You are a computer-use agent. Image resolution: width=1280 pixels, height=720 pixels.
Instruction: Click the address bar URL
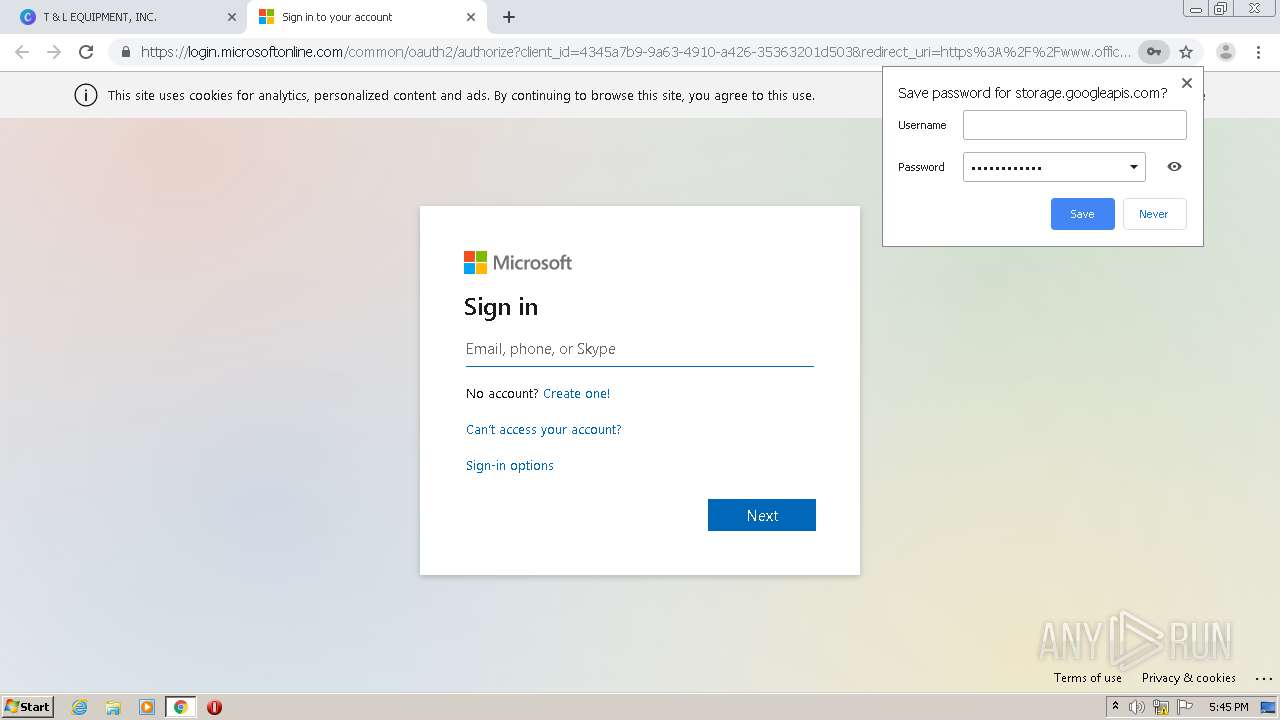[x=636, y=52]
